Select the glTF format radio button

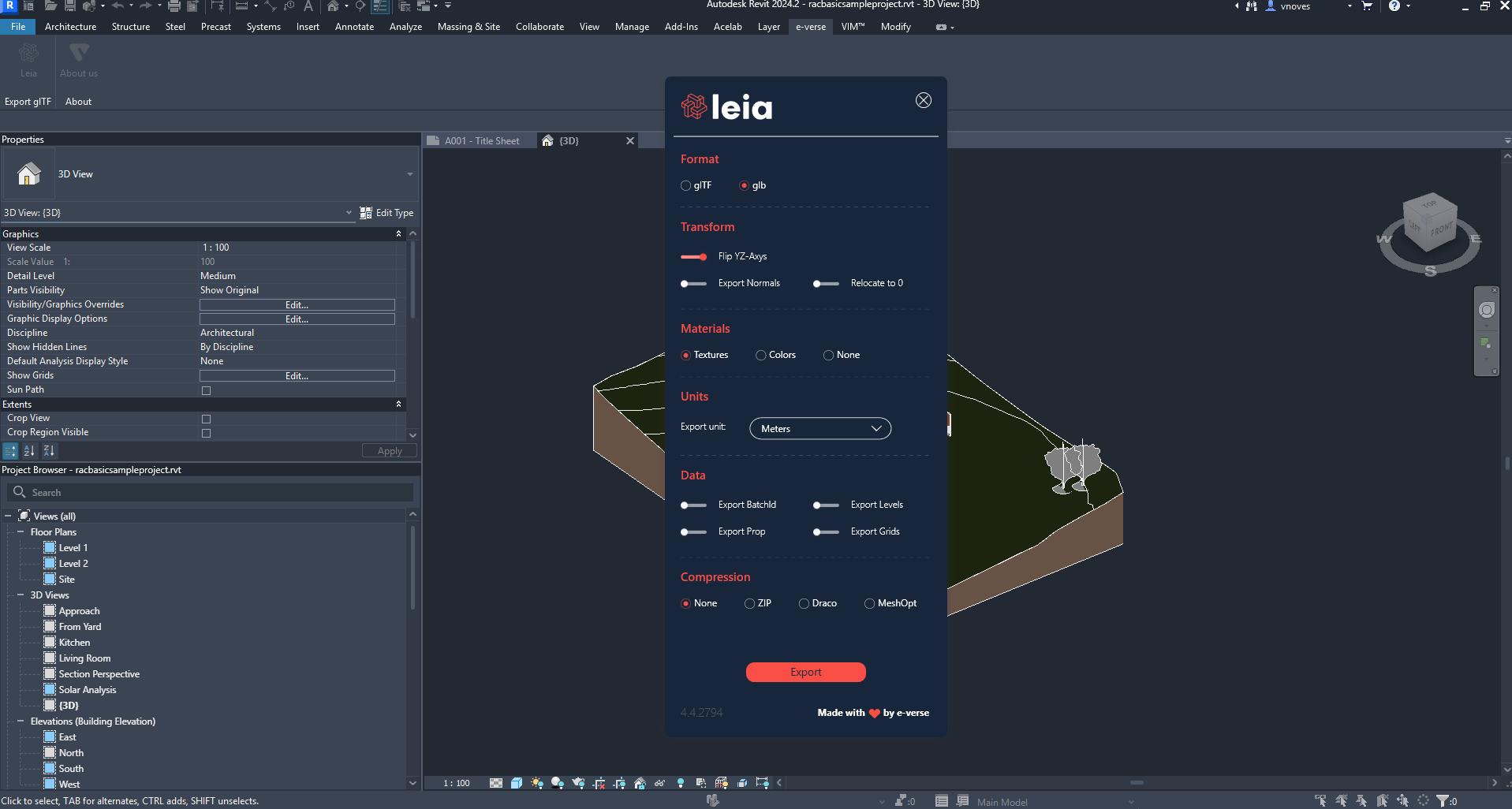tap(685, 186)
